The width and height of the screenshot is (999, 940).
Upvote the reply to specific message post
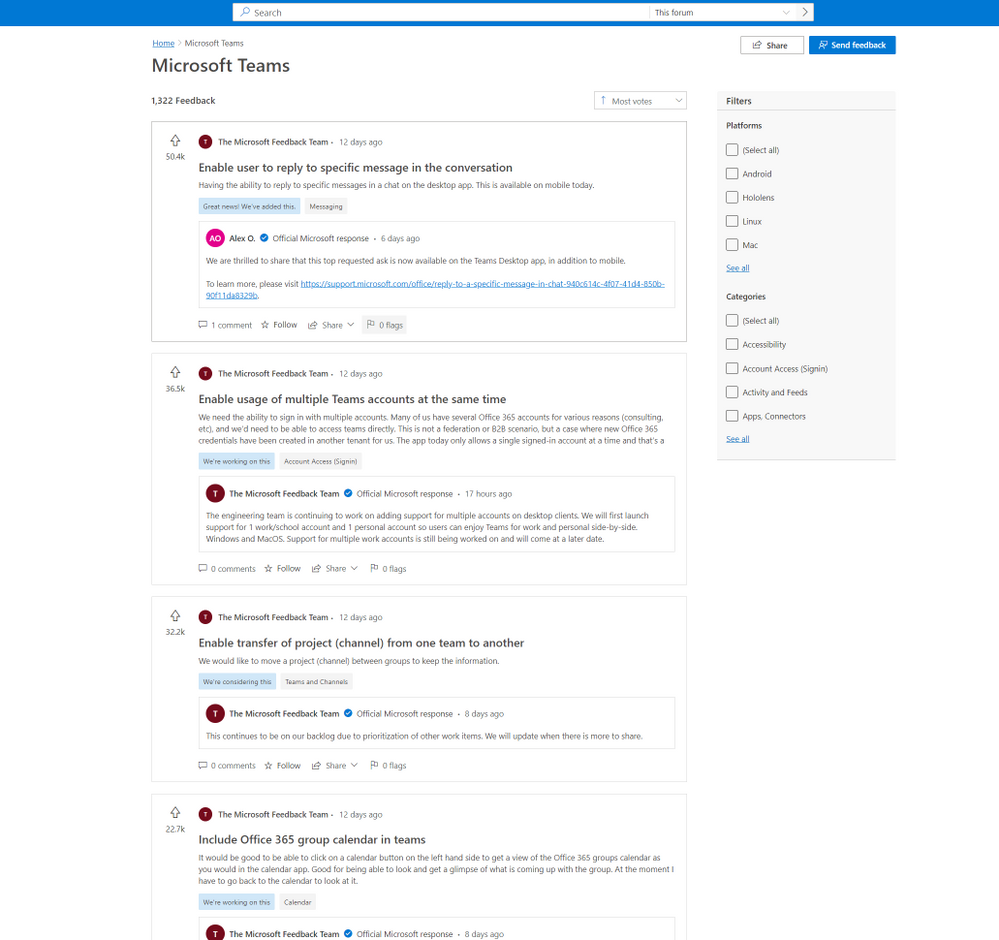pyautogui.click(x=175, y=140)
